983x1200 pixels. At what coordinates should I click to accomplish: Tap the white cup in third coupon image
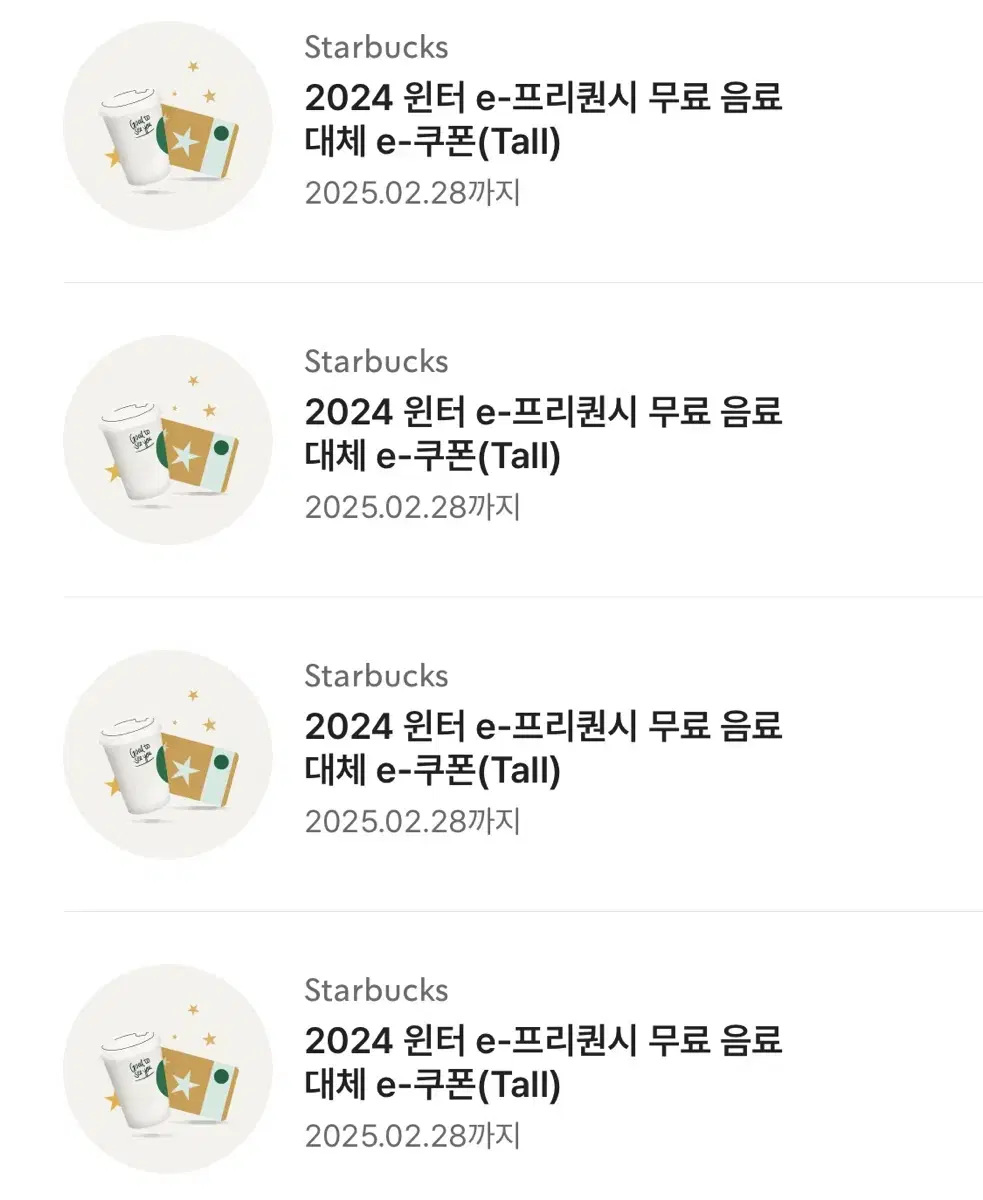pyautogui.click(x=131, y=763)
